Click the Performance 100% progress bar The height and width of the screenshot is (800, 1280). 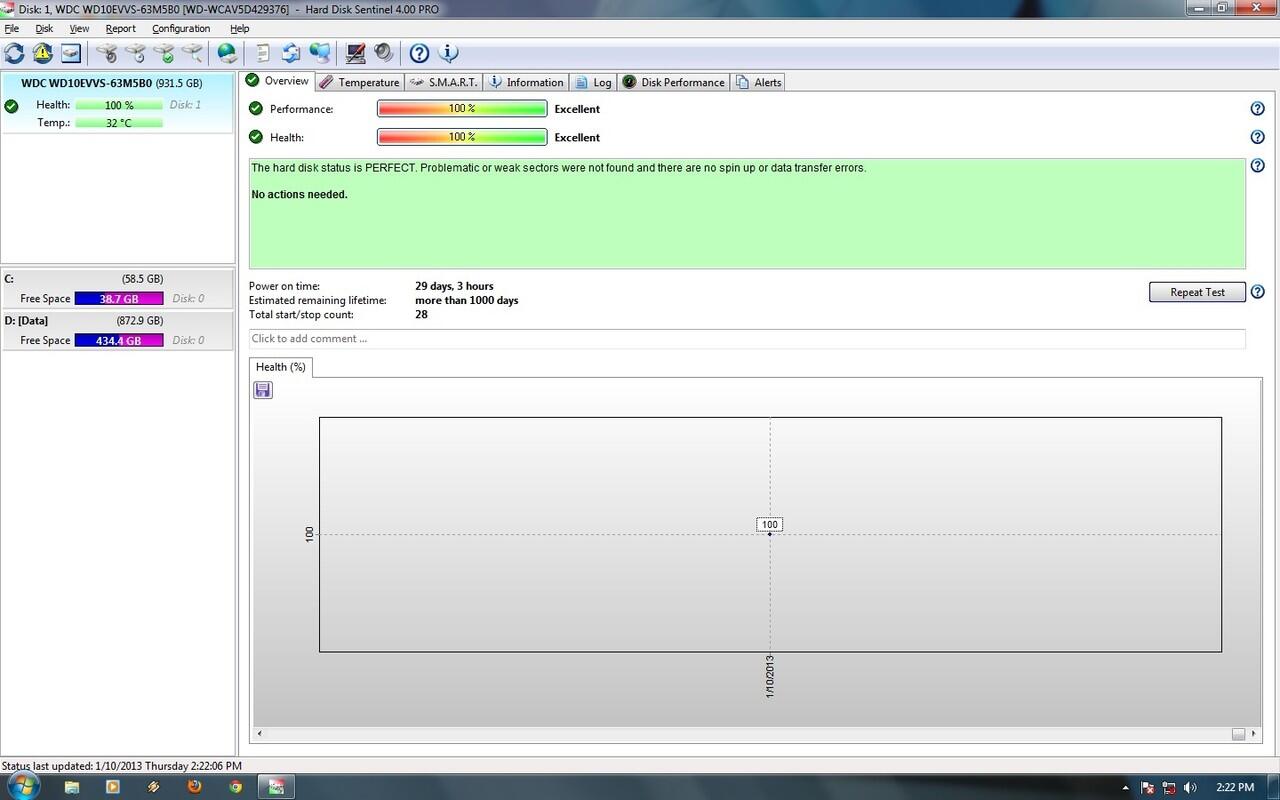pyautogui.click(x=462, y=109)
